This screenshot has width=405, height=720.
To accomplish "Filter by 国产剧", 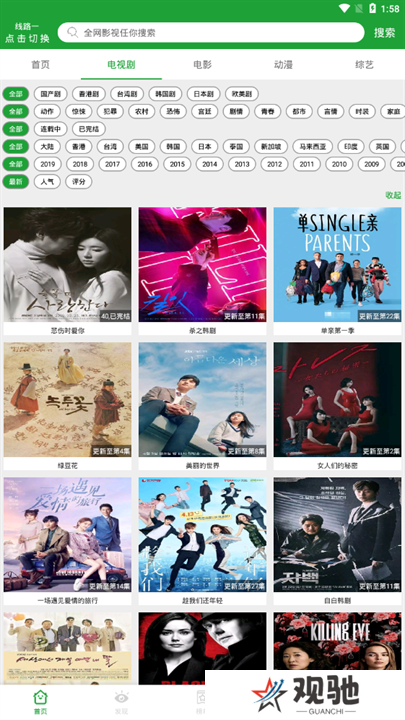I will pos(51,94).
